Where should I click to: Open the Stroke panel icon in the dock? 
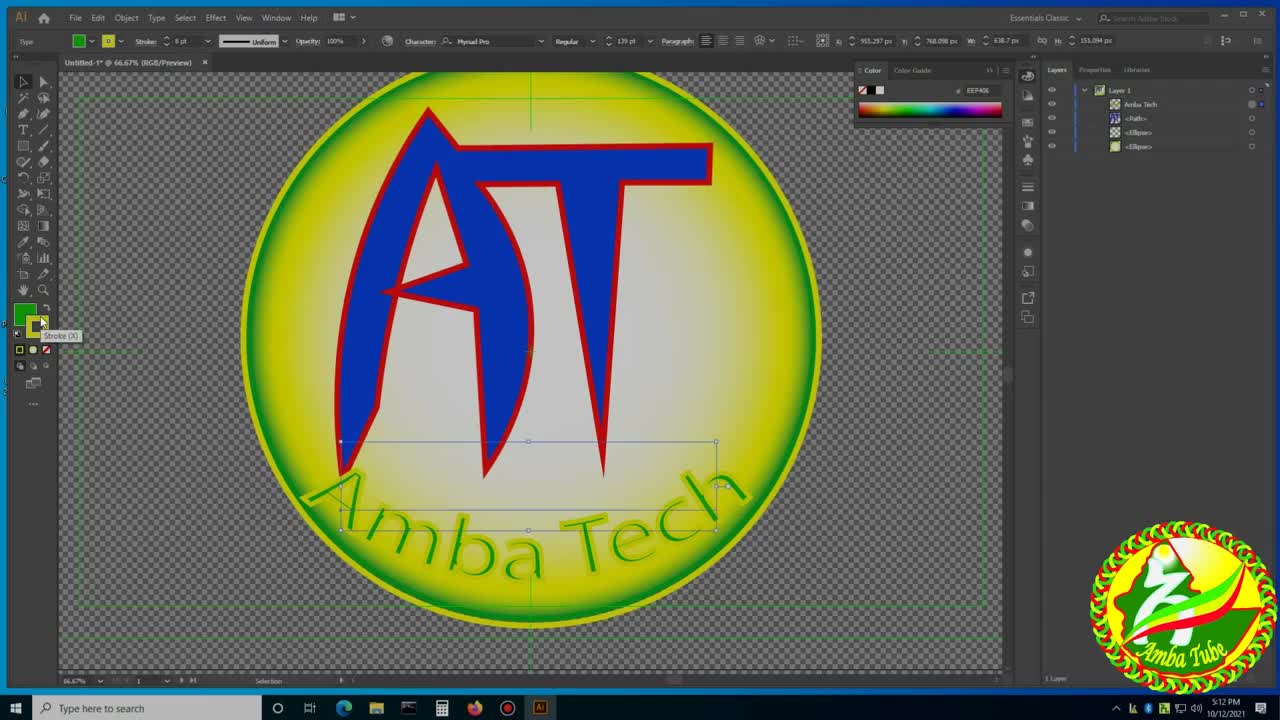(x=1028, y=188)
